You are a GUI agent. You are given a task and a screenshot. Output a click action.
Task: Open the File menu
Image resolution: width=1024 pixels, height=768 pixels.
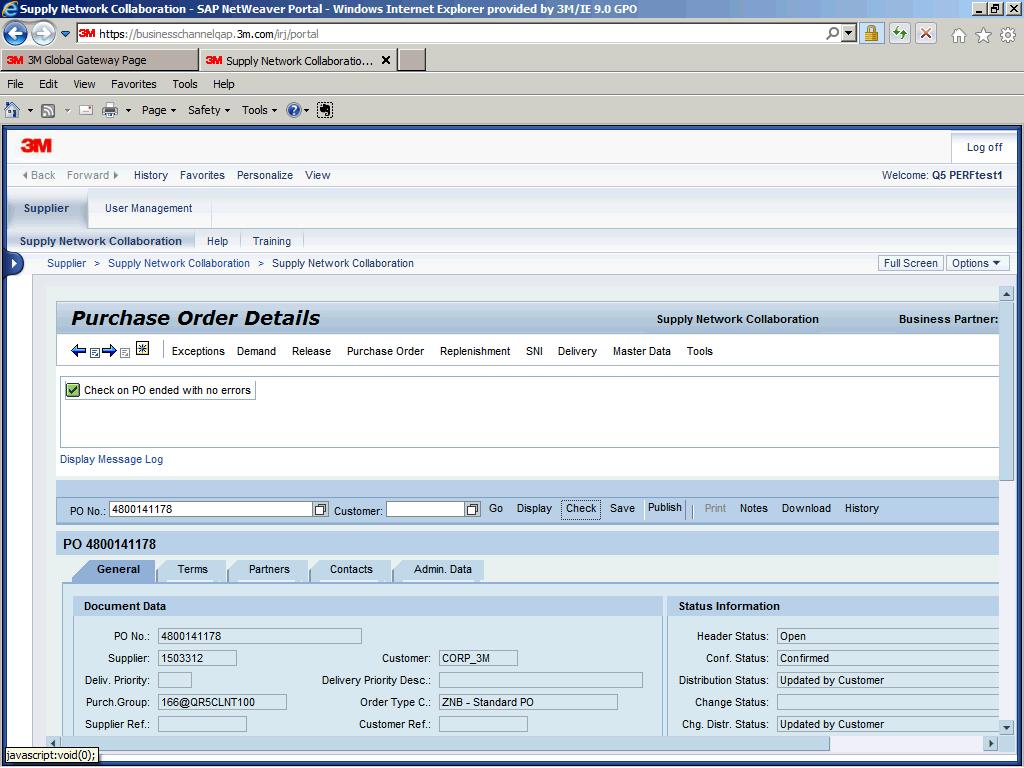[15, 84]
